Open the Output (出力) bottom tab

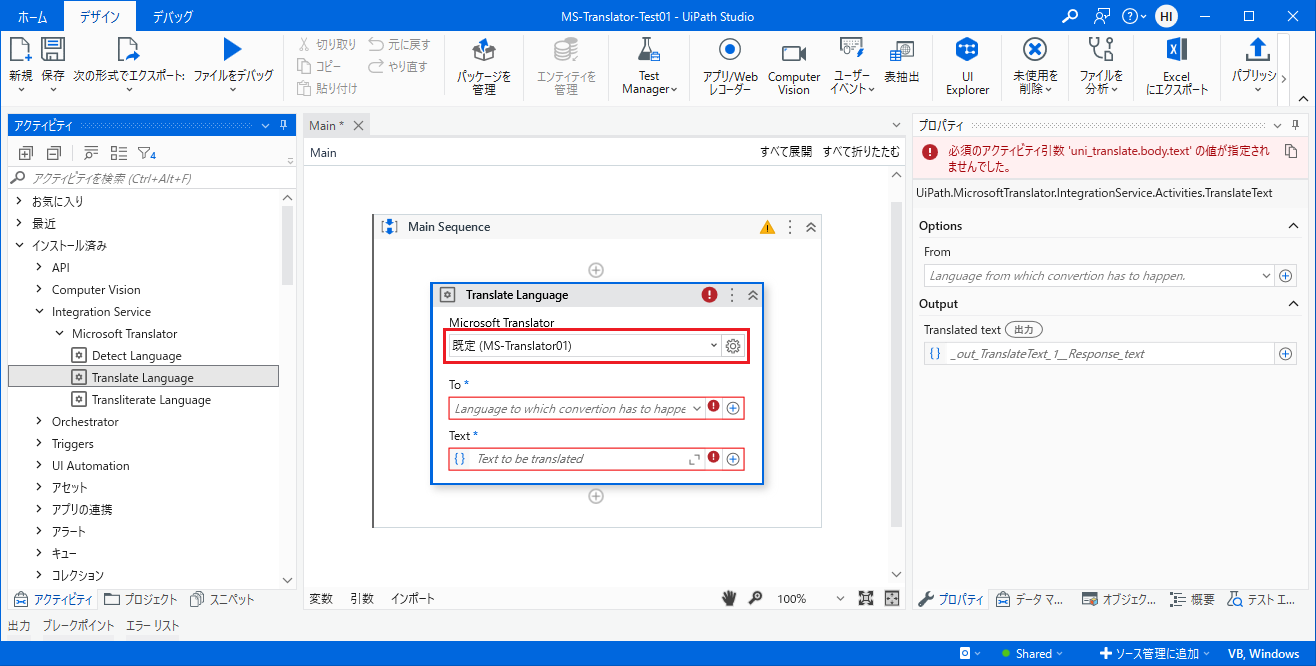19,626
